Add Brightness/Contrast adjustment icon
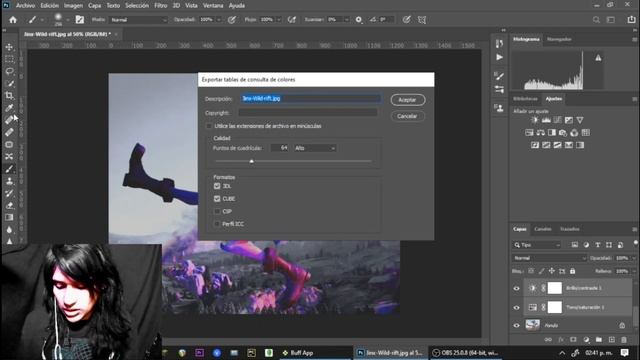This screenshot has width=640, height=360. click(534, 120)
